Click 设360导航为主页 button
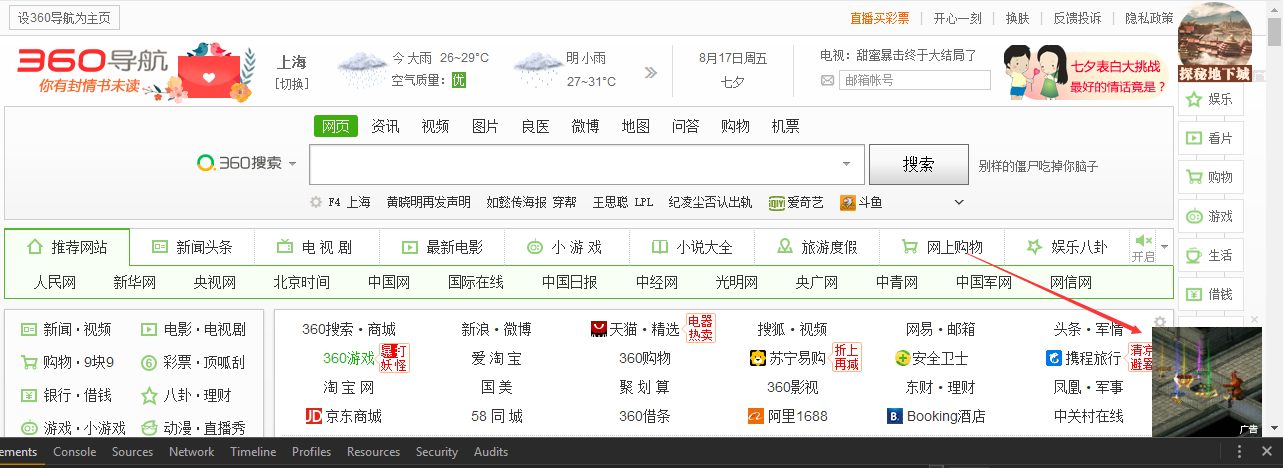 [x=66, y=17]
